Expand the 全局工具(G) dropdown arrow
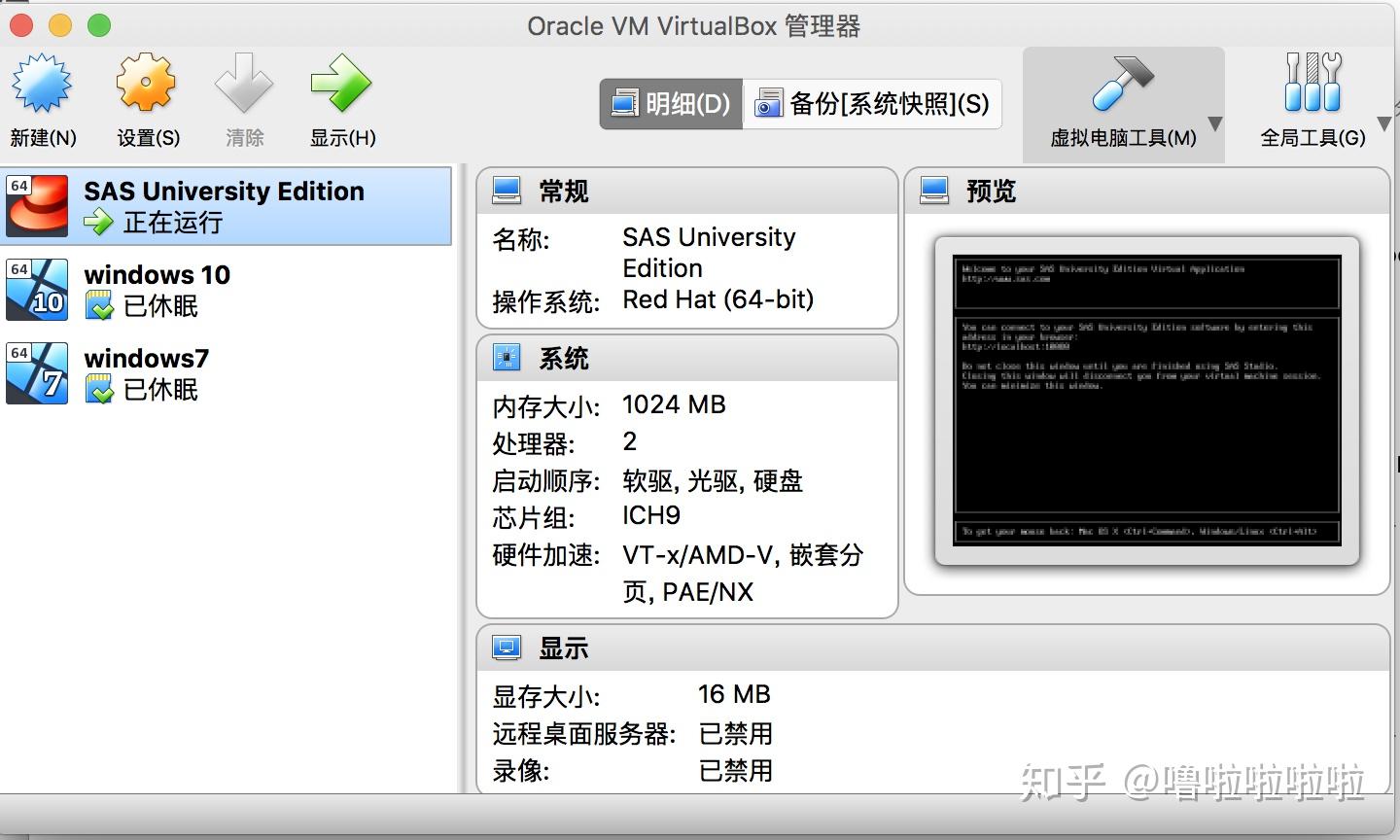 click(1384, 124)
